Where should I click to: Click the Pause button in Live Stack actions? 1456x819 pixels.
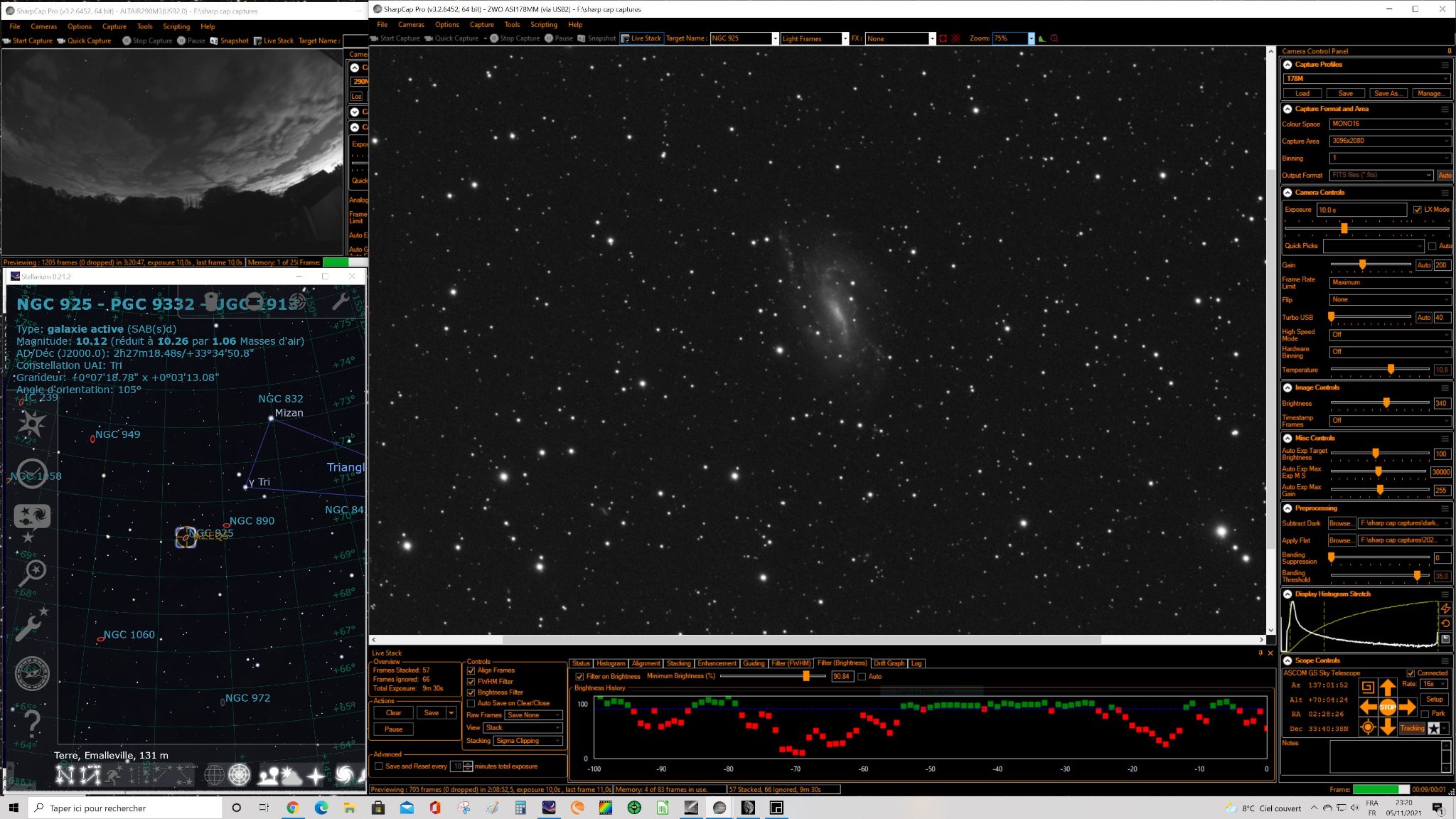click(x=393, y=729)
